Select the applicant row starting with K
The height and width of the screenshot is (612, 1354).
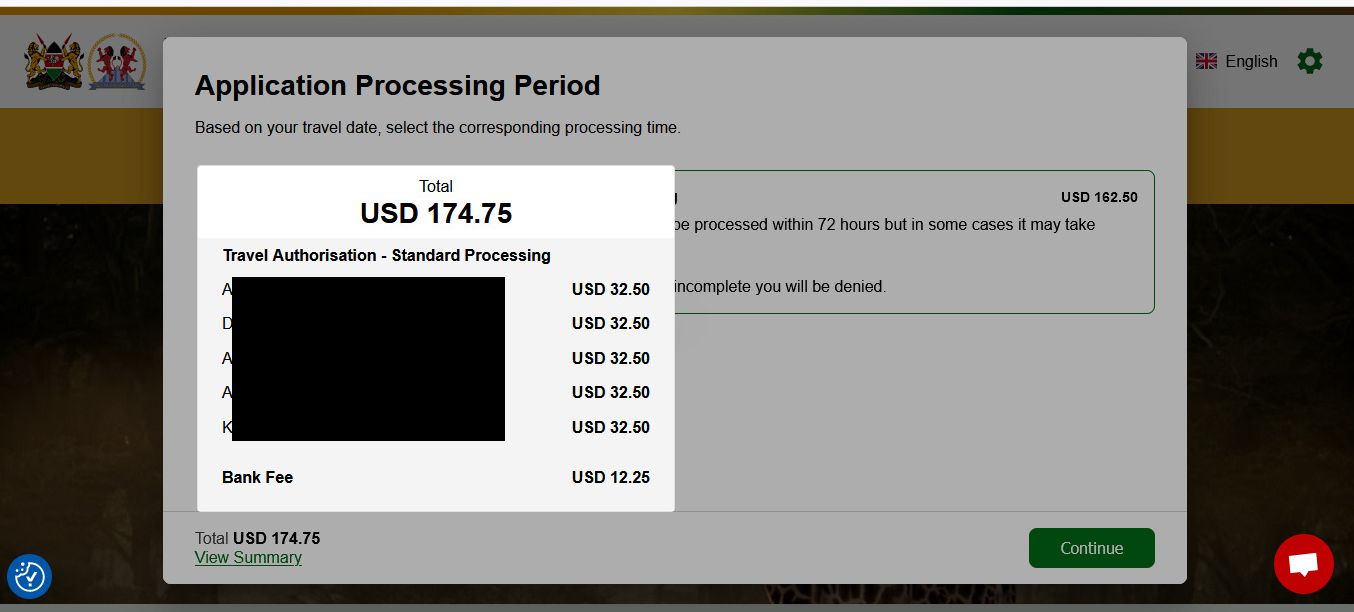[x=436, y=427]
